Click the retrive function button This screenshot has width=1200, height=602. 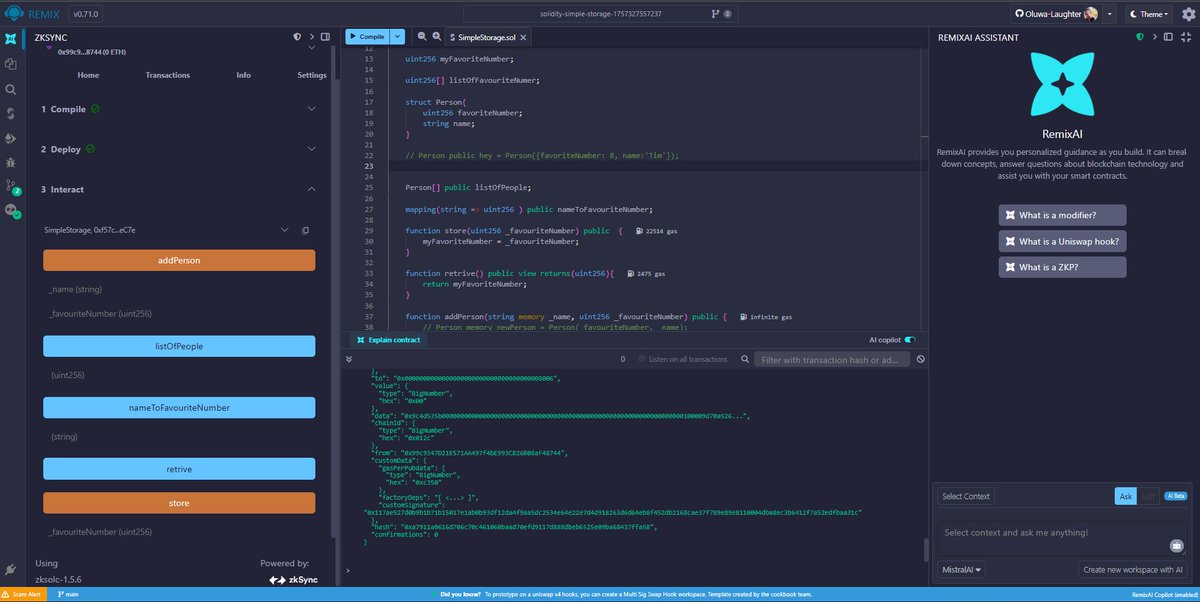click(x=179, y=469)
